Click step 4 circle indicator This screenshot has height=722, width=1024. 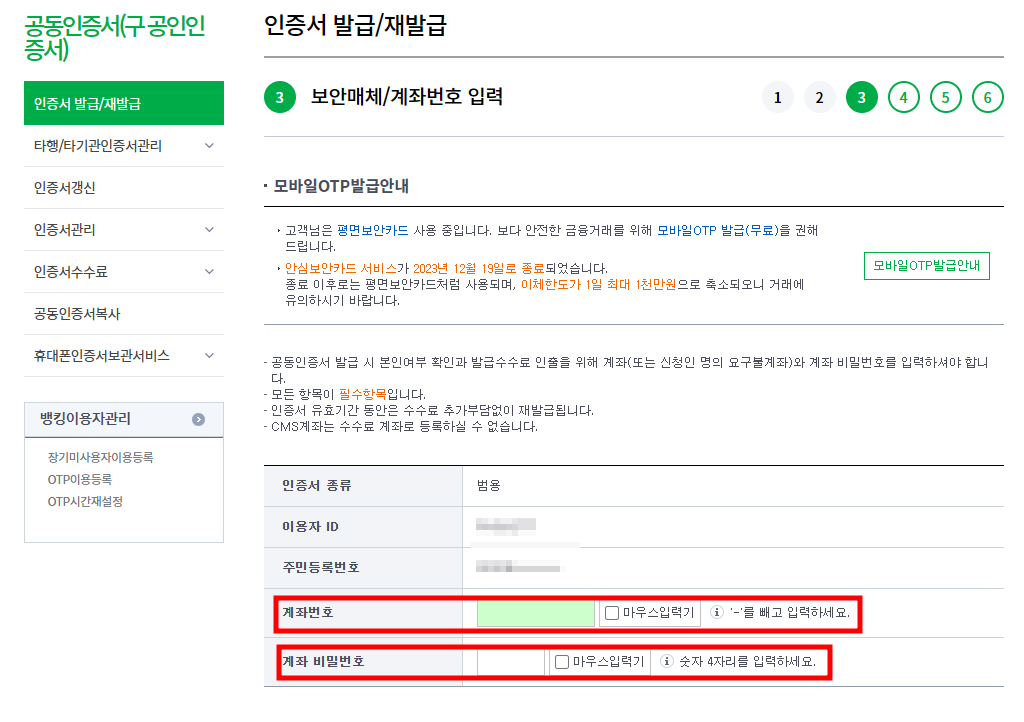click(x=903, y=97)
